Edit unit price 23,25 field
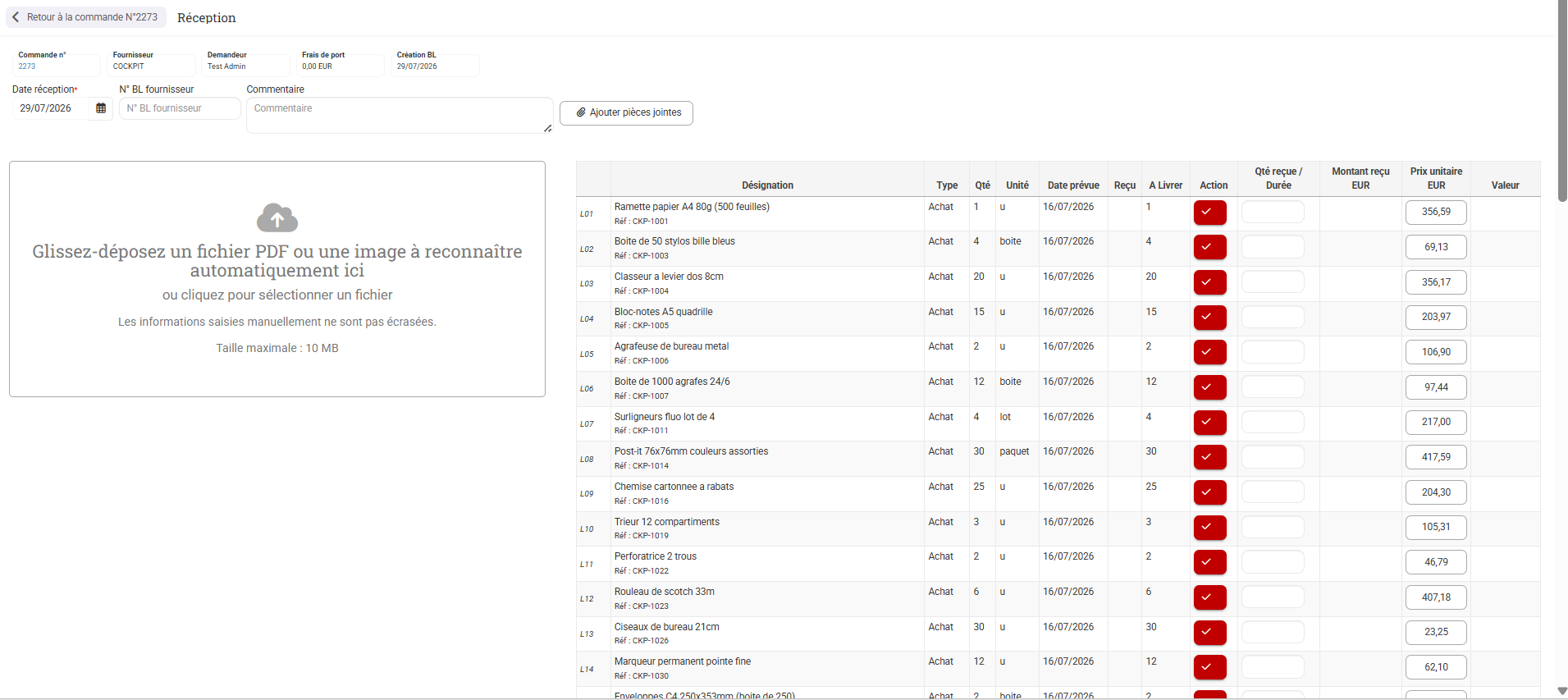 [x=1436, y=633]
